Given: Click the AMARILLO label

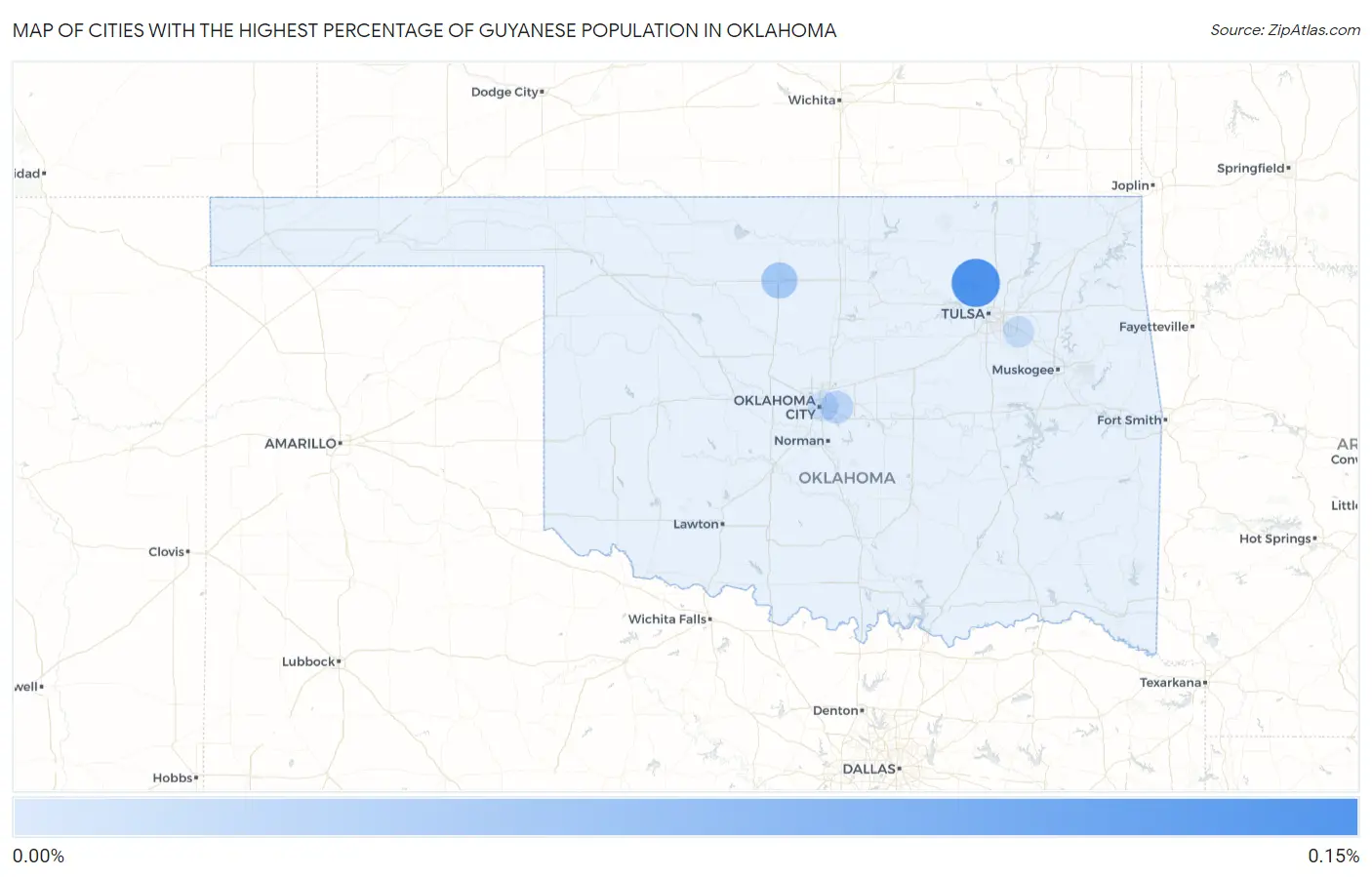Looking at the screenshot, I should pyautogui.click(x=301, y=444).
